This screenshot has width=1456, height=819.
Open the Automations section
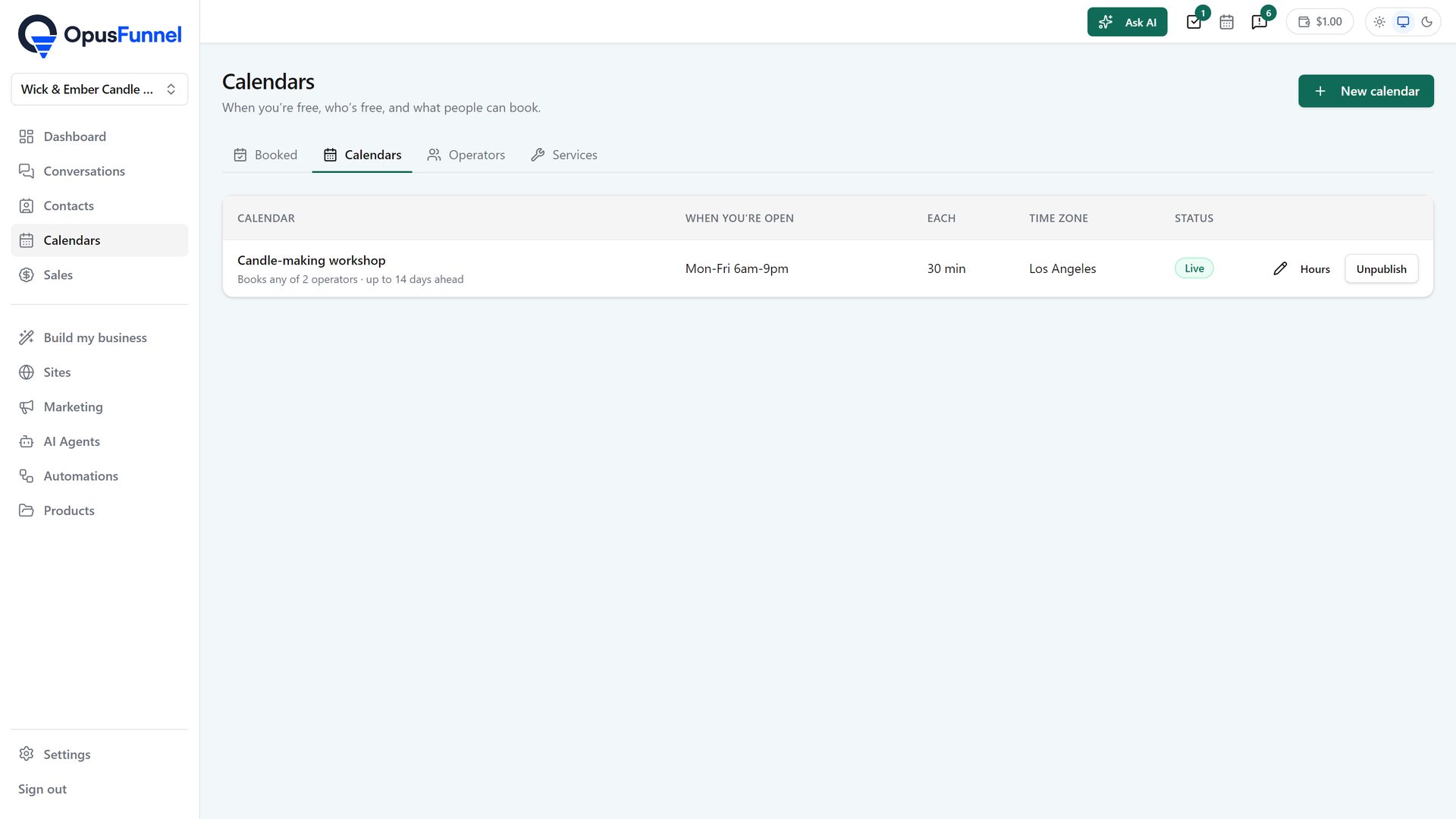click(99, 476)
